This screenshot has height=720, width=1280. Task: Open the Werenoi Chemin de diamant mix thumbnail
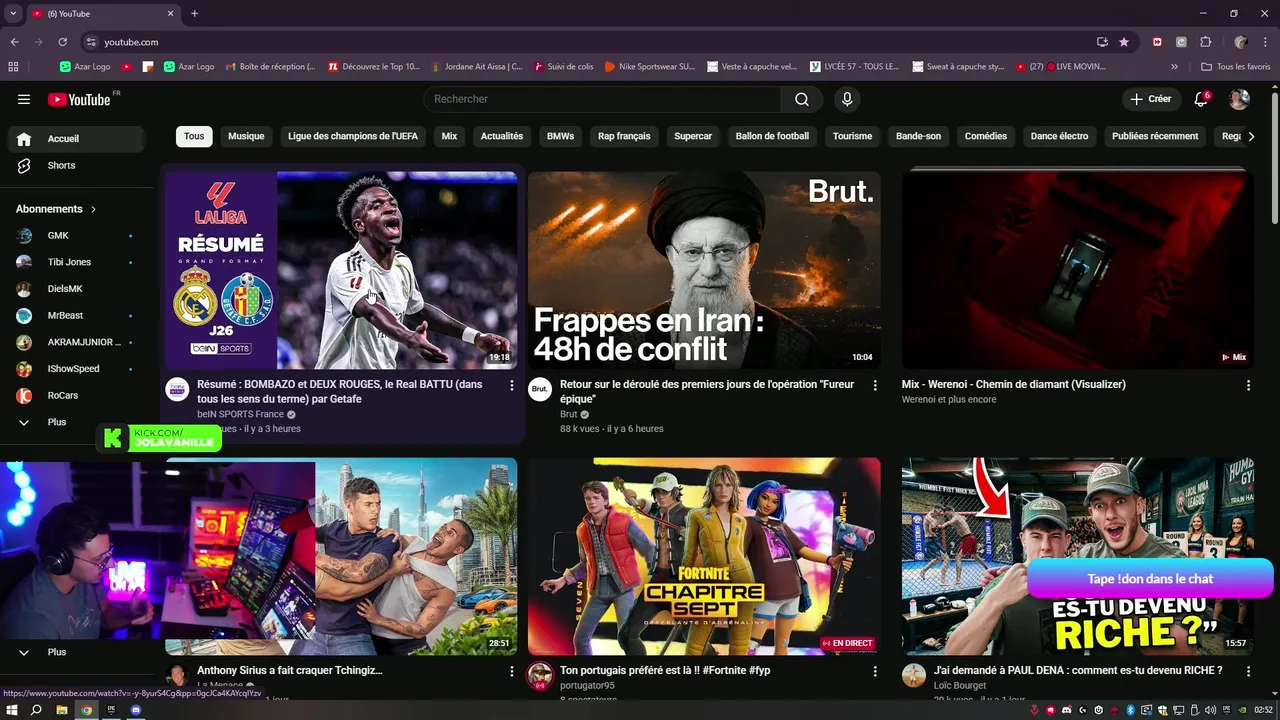pyautogui.click(x=1077, y=270)
